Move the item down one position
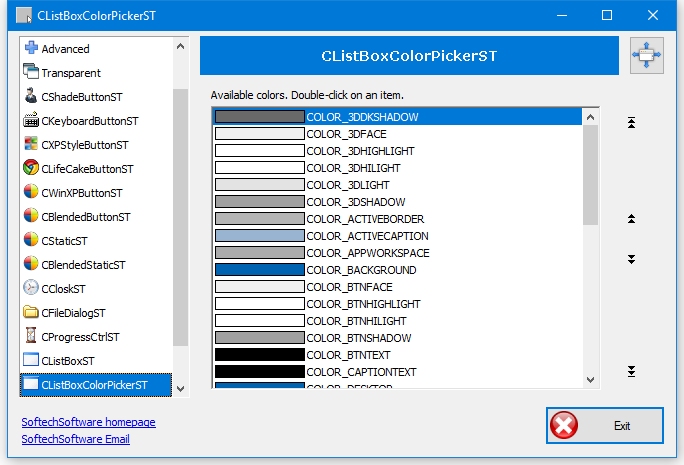This screenshot has height=465, width=684. (x=631, y=259)
